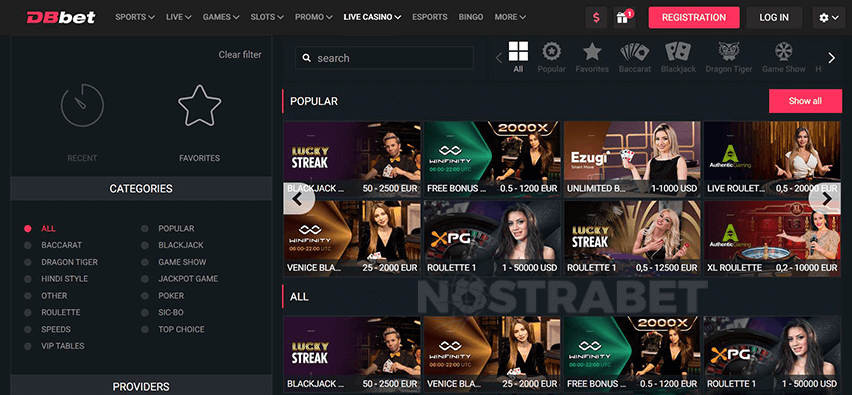
Task: Click Show all popular games
Action: [805, 101]
